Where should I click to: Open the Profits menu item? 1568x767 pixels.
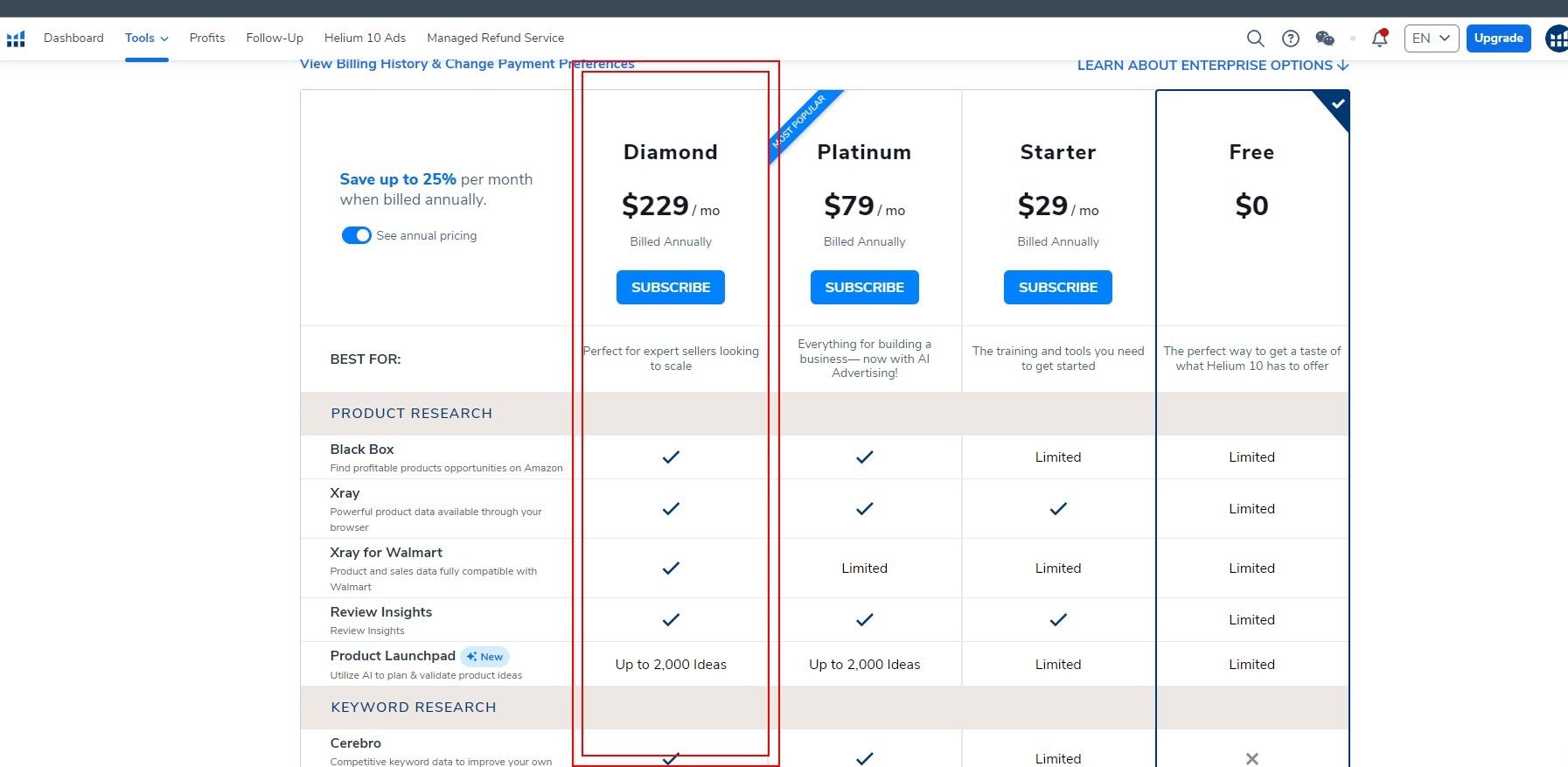[207, 38]
